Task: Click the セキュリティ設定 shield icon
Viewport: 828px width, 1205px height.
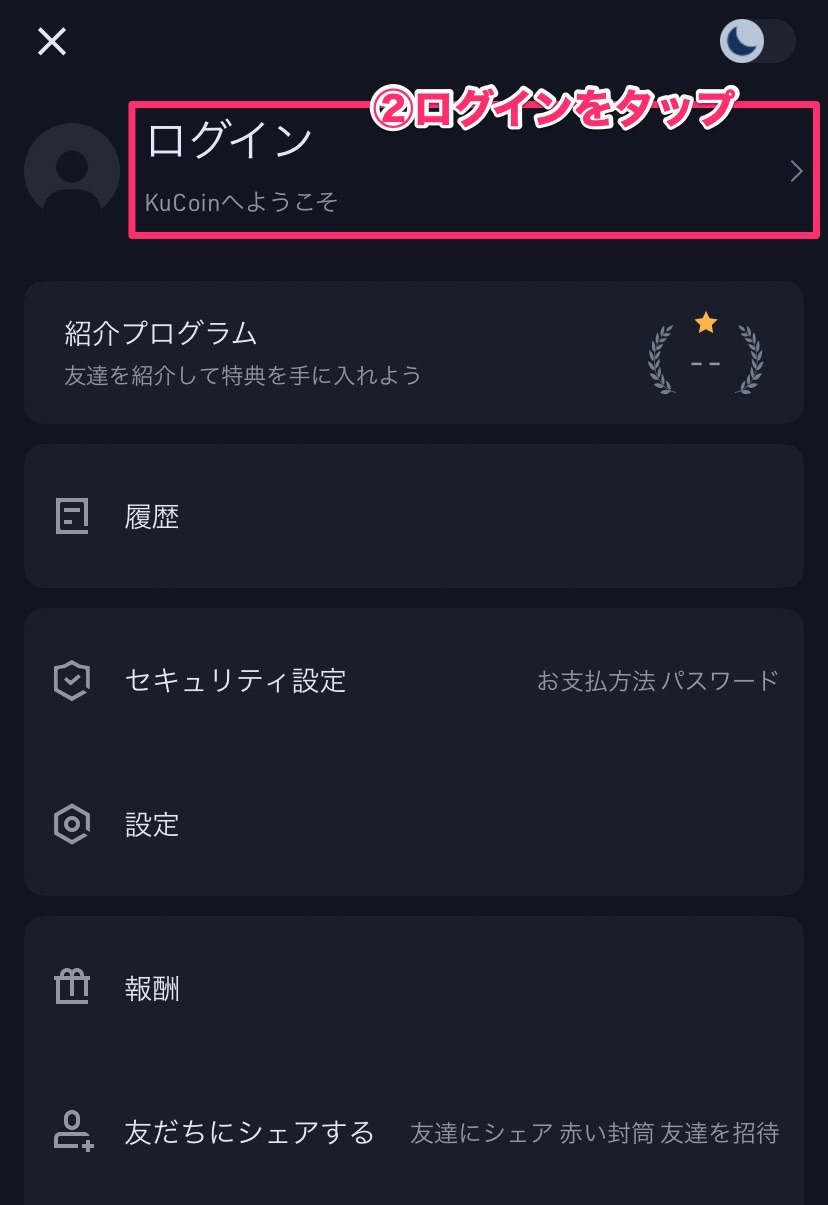Action: coord(72,681)
